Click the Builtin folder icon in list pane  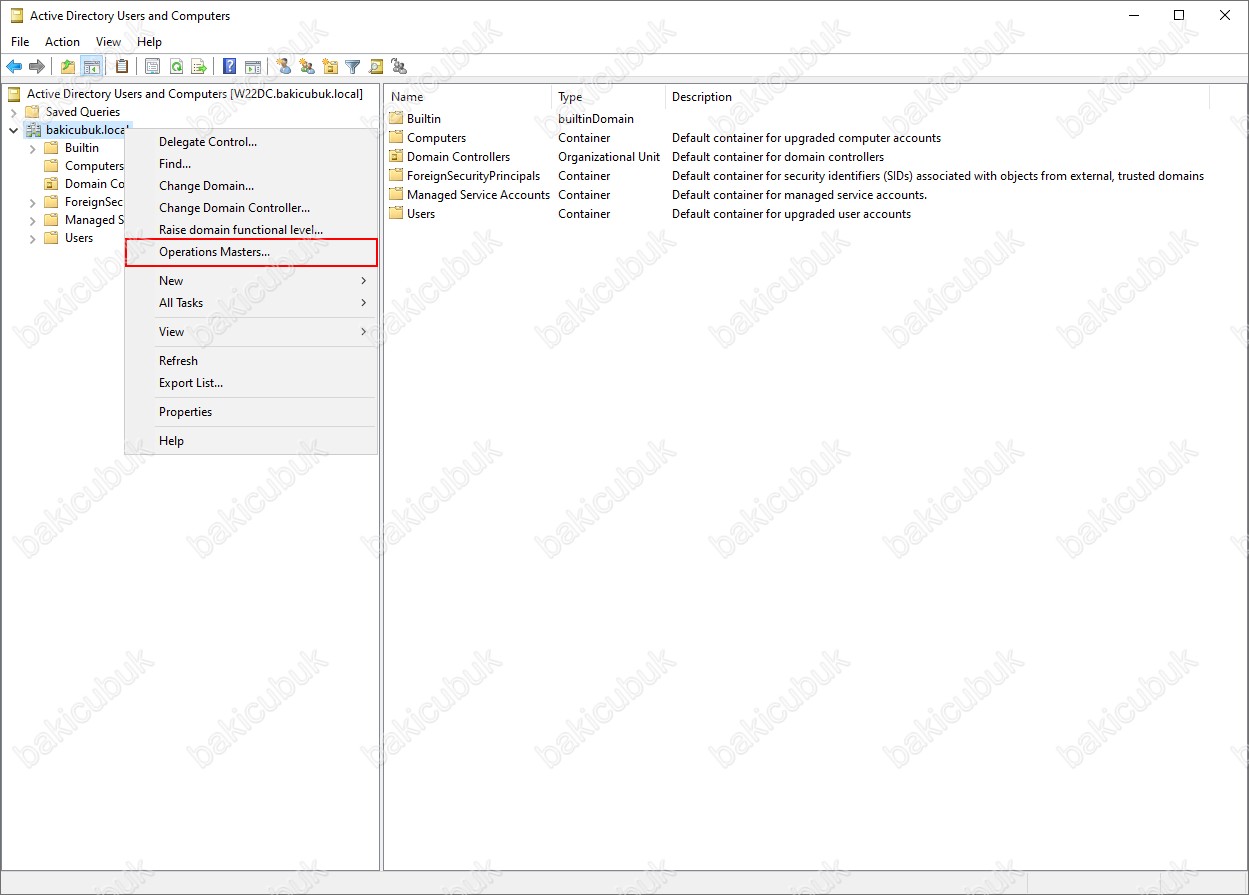[x=396, y=119]
